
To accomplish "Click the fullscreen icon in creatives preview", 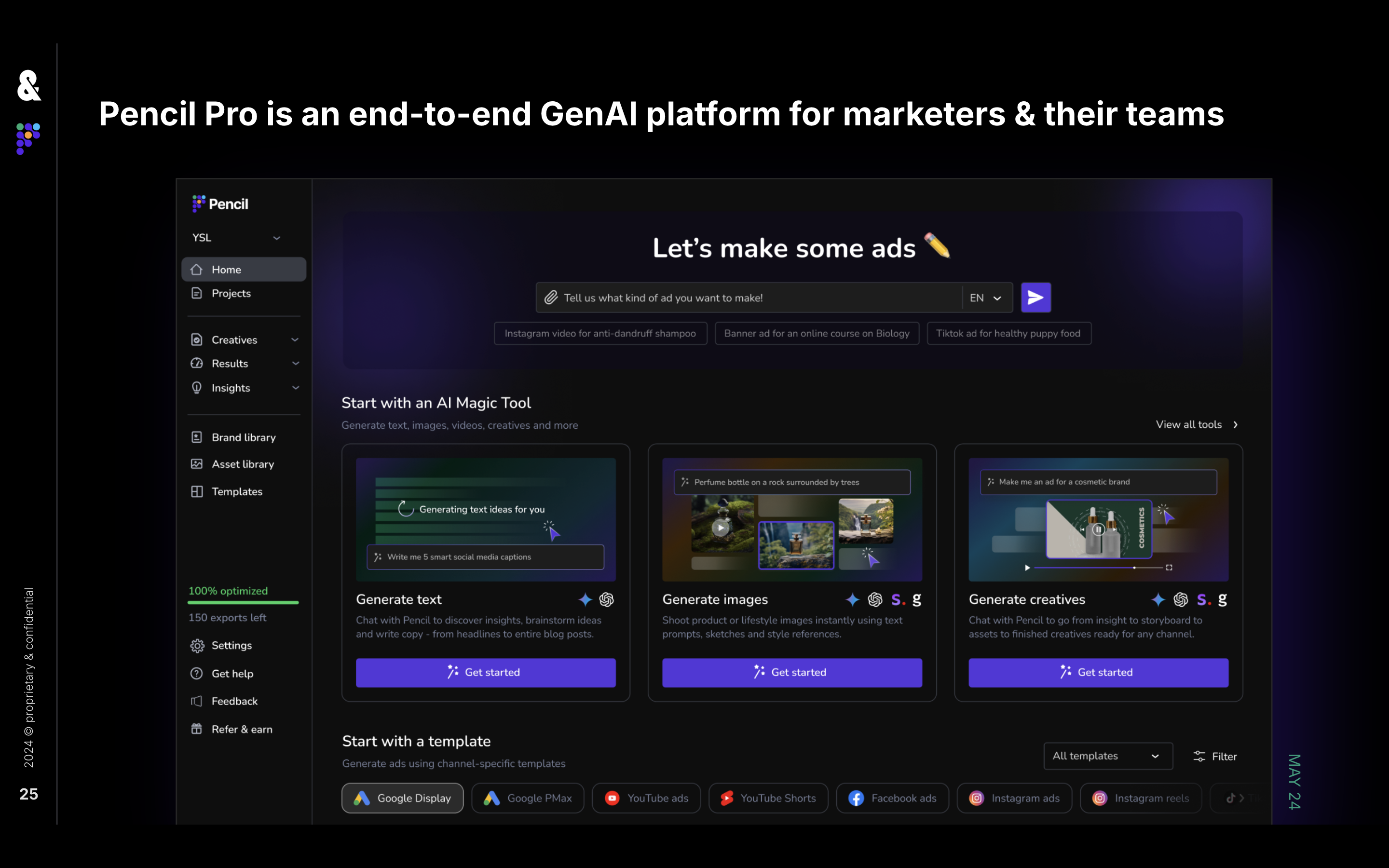I will pyautogui.click(x=1169, y=567).
